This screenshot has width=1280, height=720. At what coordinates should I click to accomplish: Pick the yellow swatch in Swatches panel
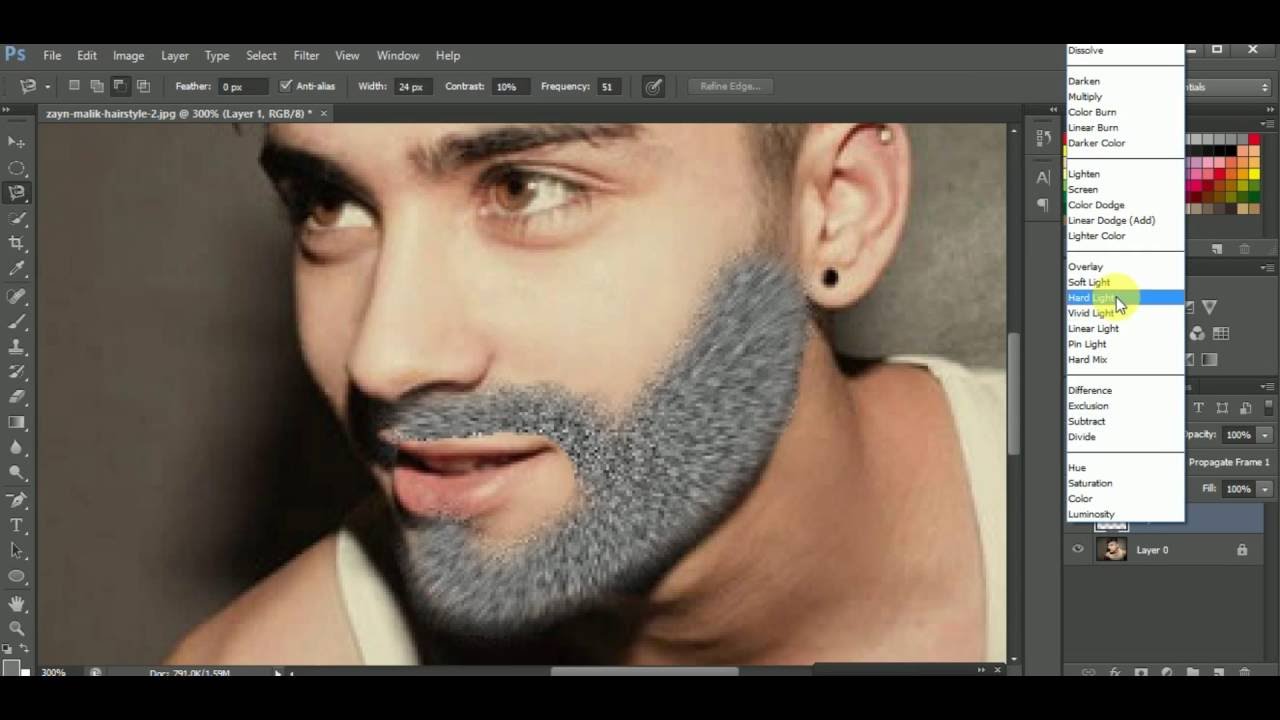point(1254,174)
